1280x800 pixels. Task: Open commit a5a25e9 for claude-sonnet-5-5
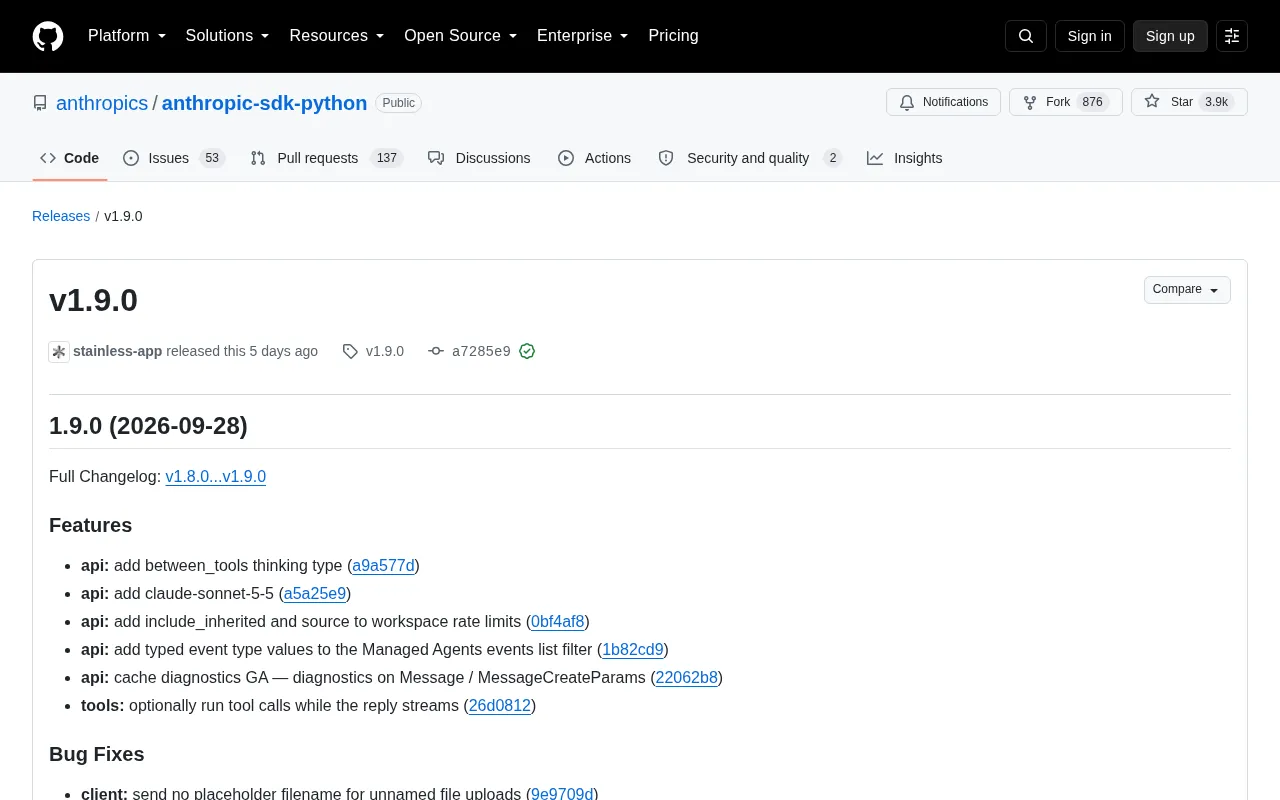coord(315,594)
